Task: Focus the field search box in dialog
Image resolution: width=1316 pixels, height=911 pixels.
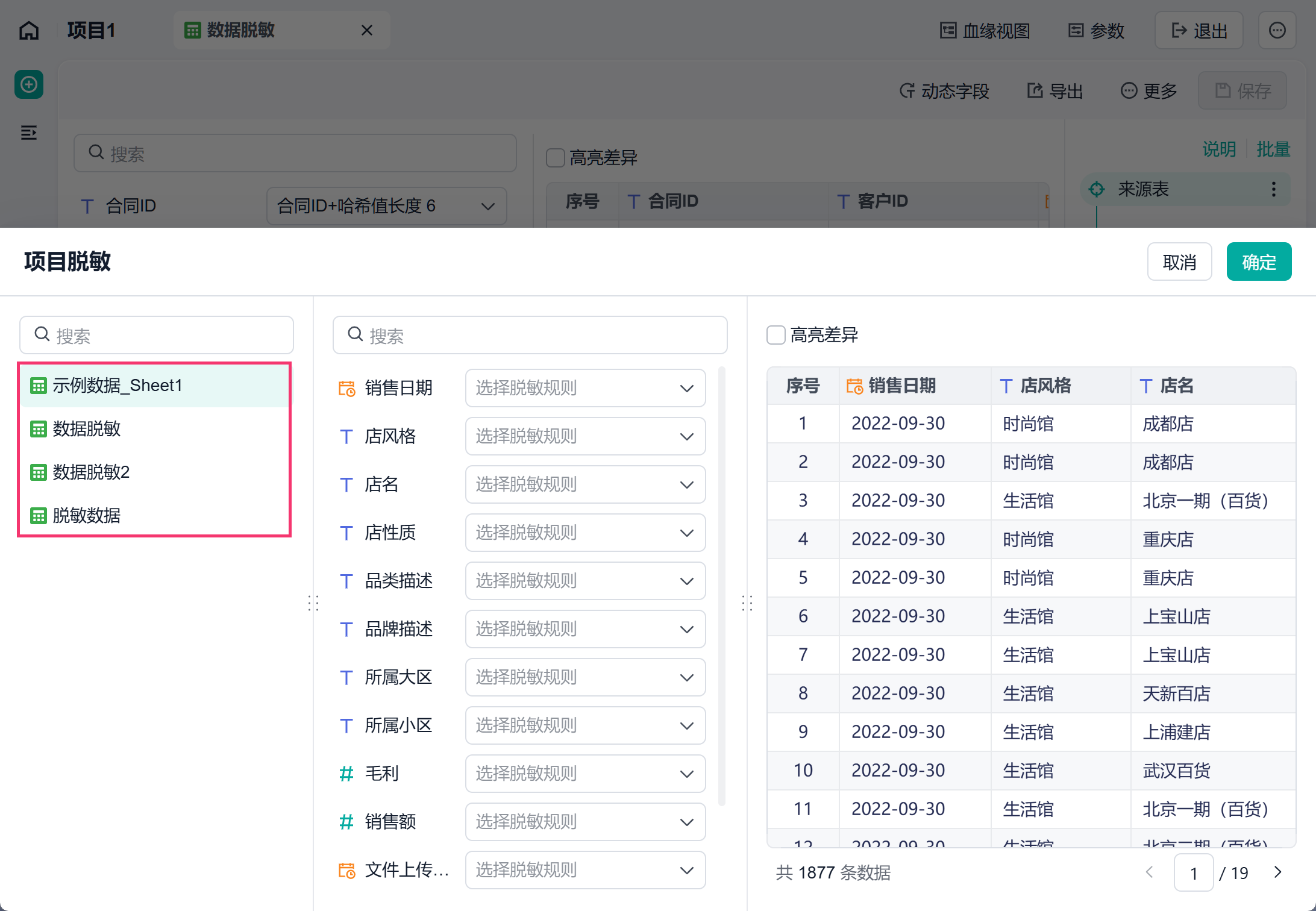Action: click(x=530, y=335)
